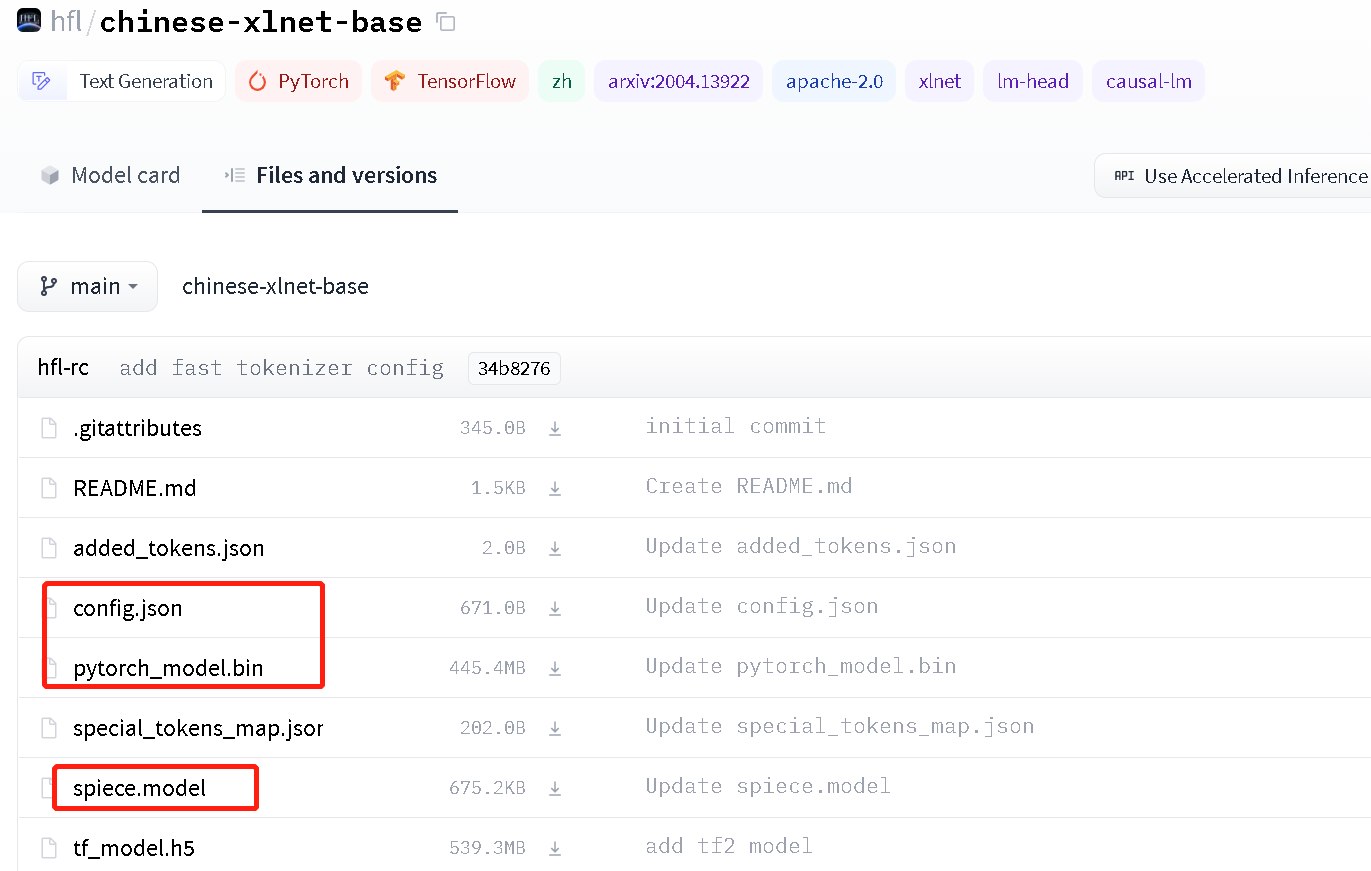Click the file icon beside README.md

coord(48,489)
